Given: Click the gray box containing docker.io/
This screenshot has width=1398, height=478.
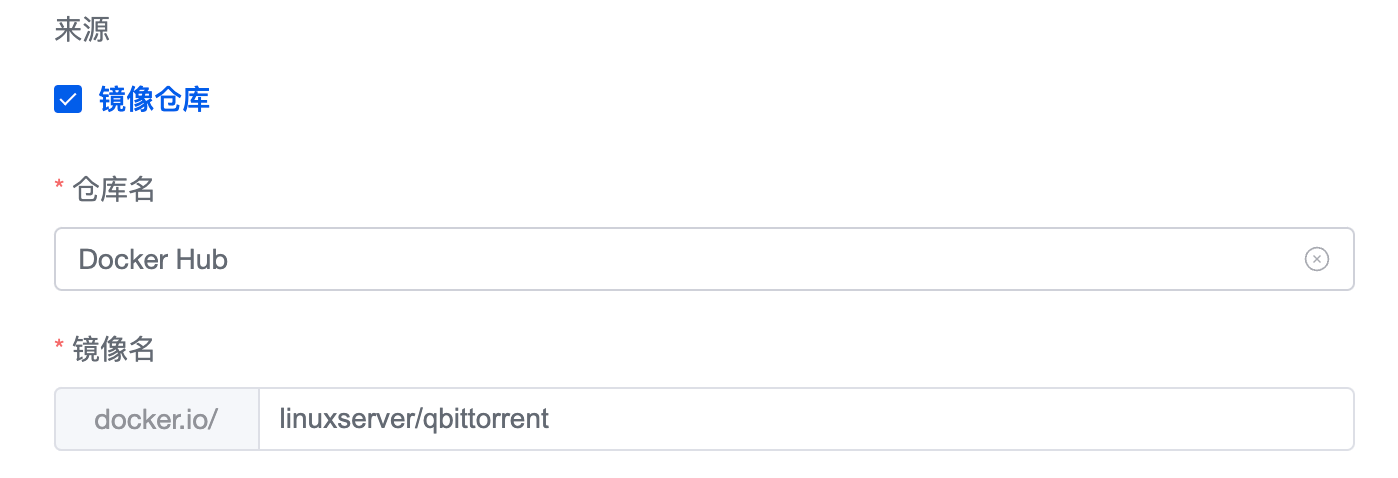Looking at the screenshot, I should [156, 419].
